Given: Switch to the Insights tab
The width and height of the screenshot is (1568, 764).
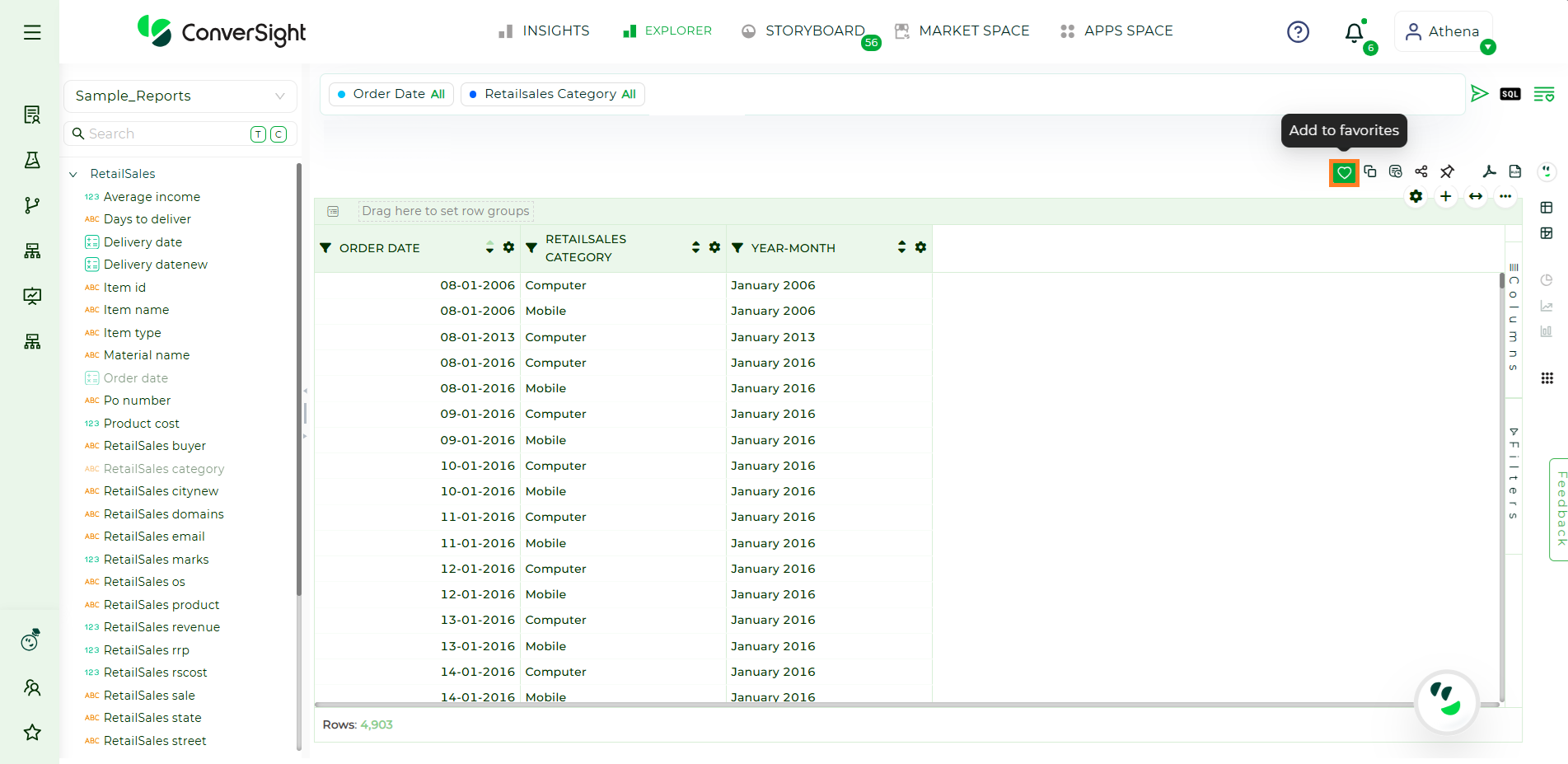Looking at the screenshot, I should click(555, 30).
